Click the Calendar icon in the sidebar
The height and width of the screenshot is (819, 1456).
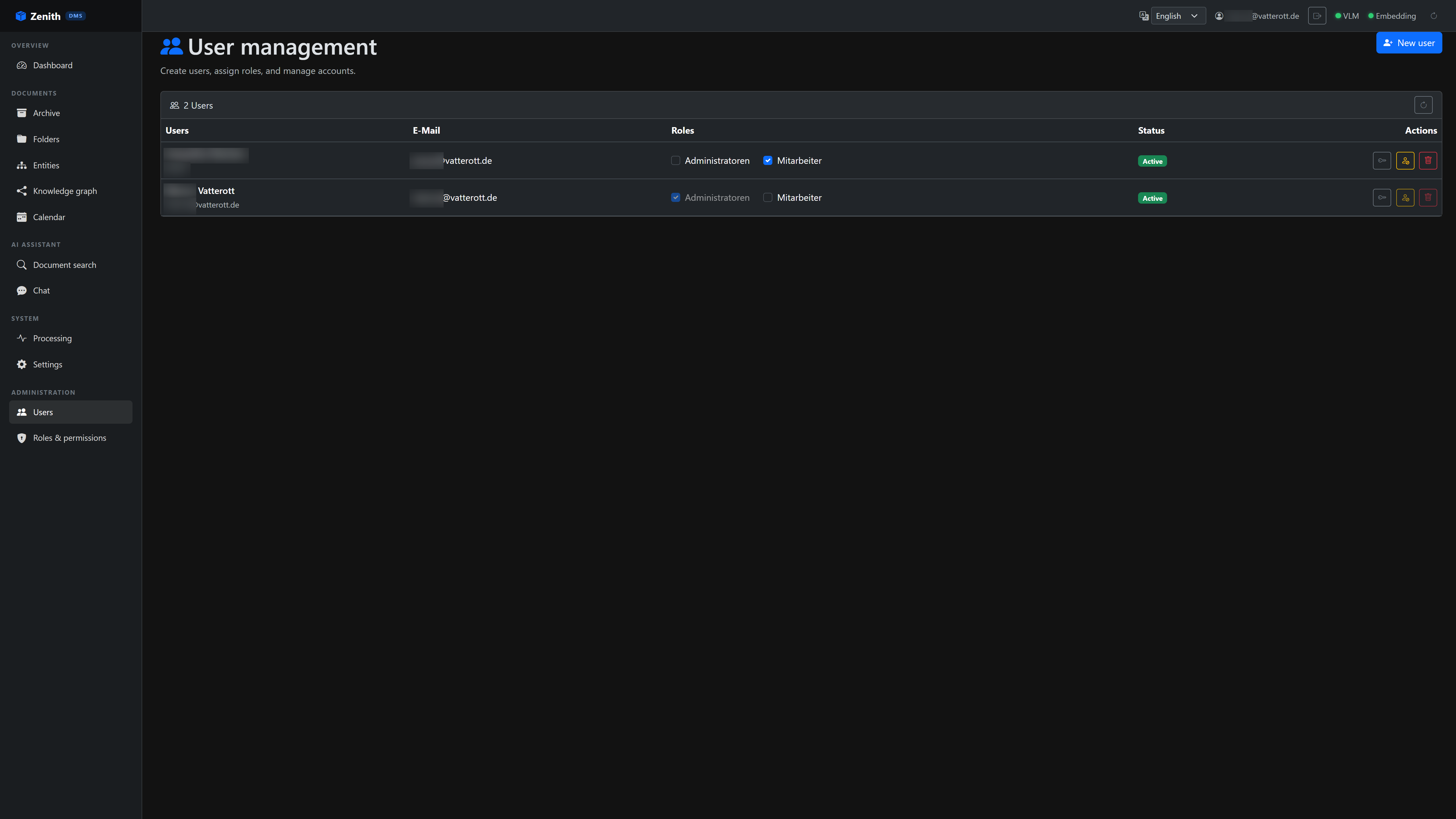point(22,217)
